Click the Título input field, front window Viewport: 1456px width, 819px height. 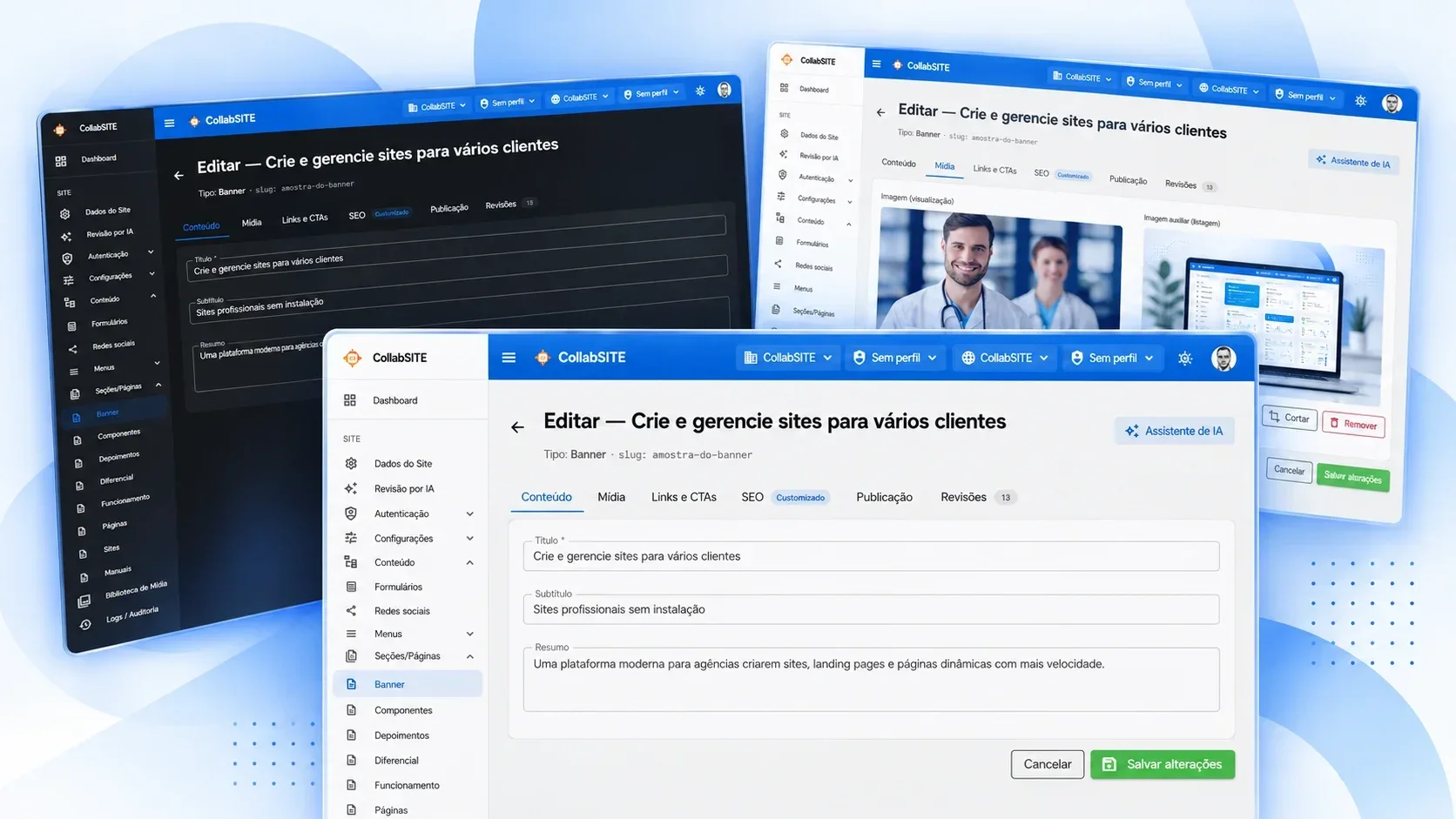(871, 556)
